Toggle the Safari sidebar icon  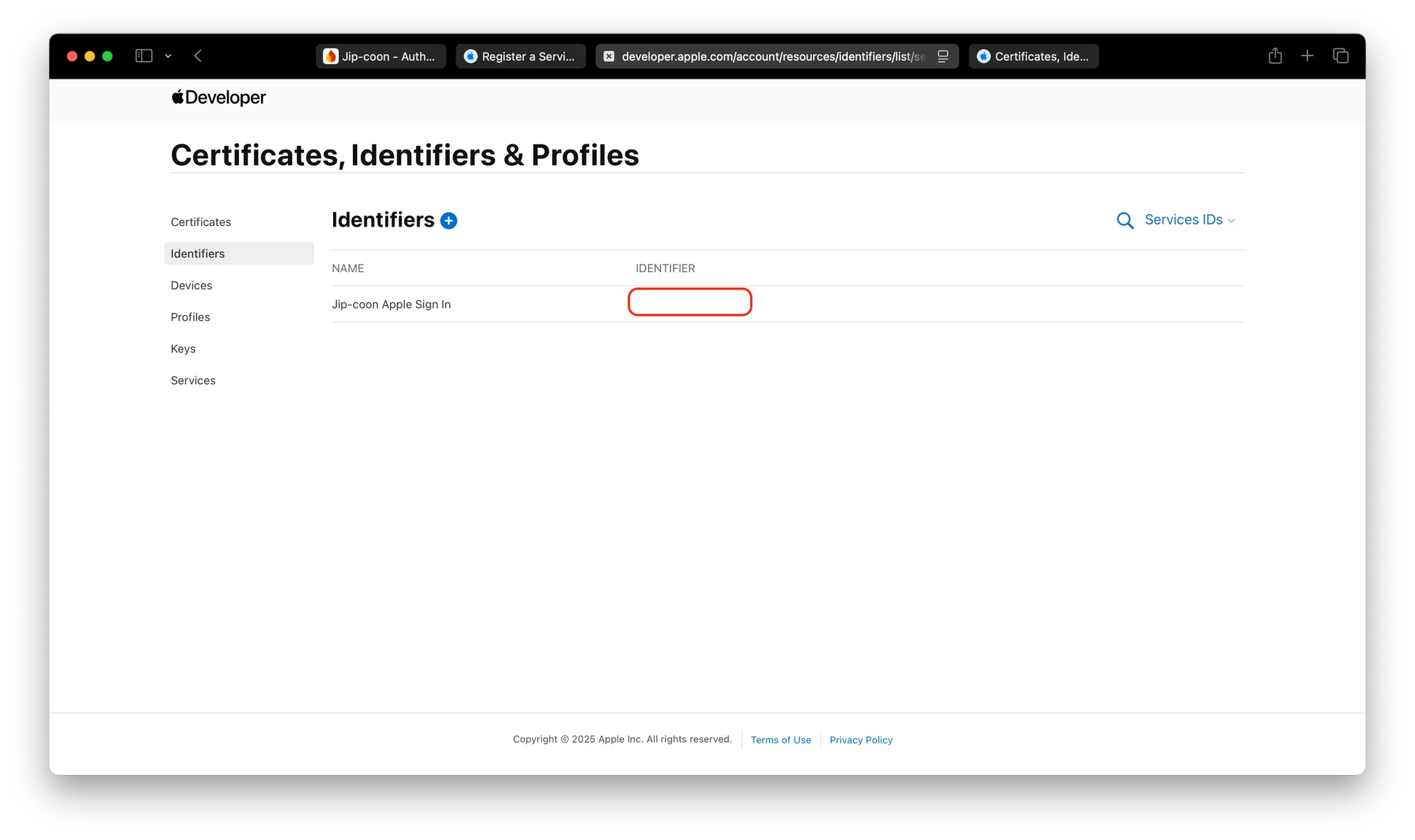point(144,56)
